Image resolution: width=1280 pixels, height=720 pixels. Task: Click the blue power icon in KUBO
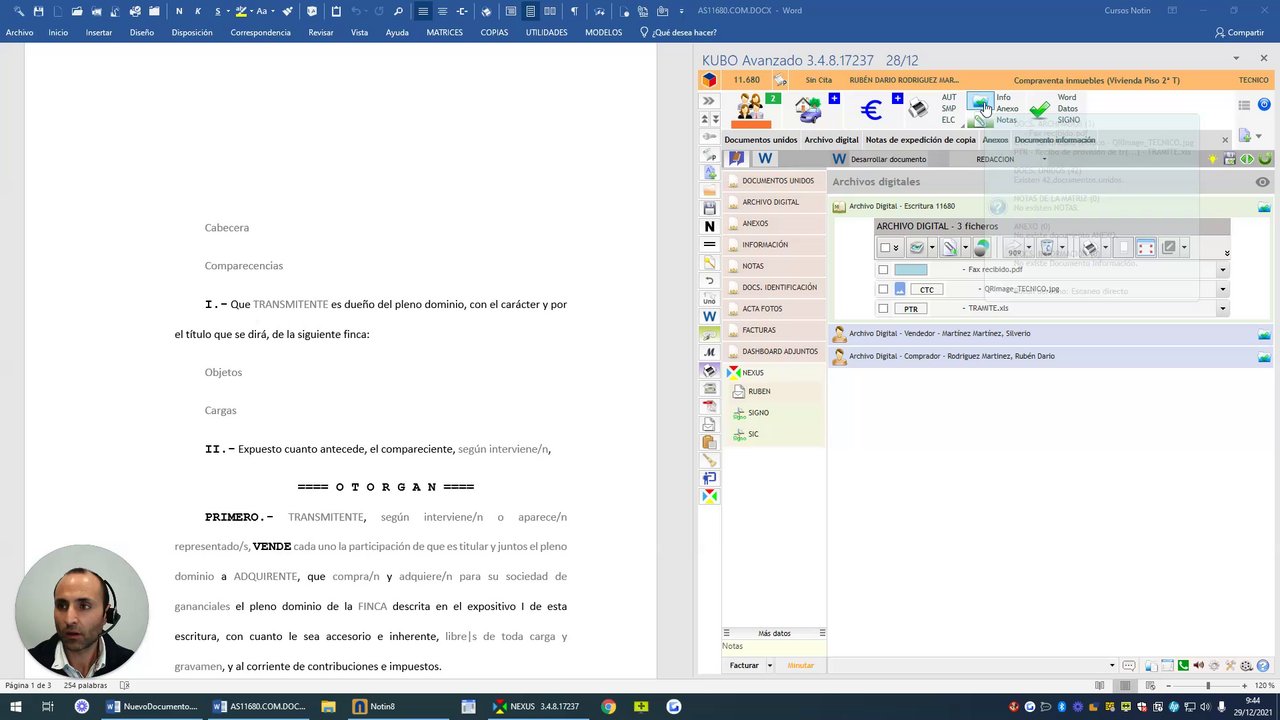point(1264,105)
